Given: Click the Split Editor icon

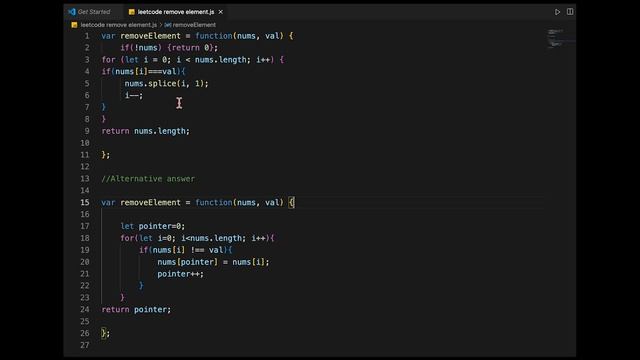Looking at the screenshot, I should (570, 12).
